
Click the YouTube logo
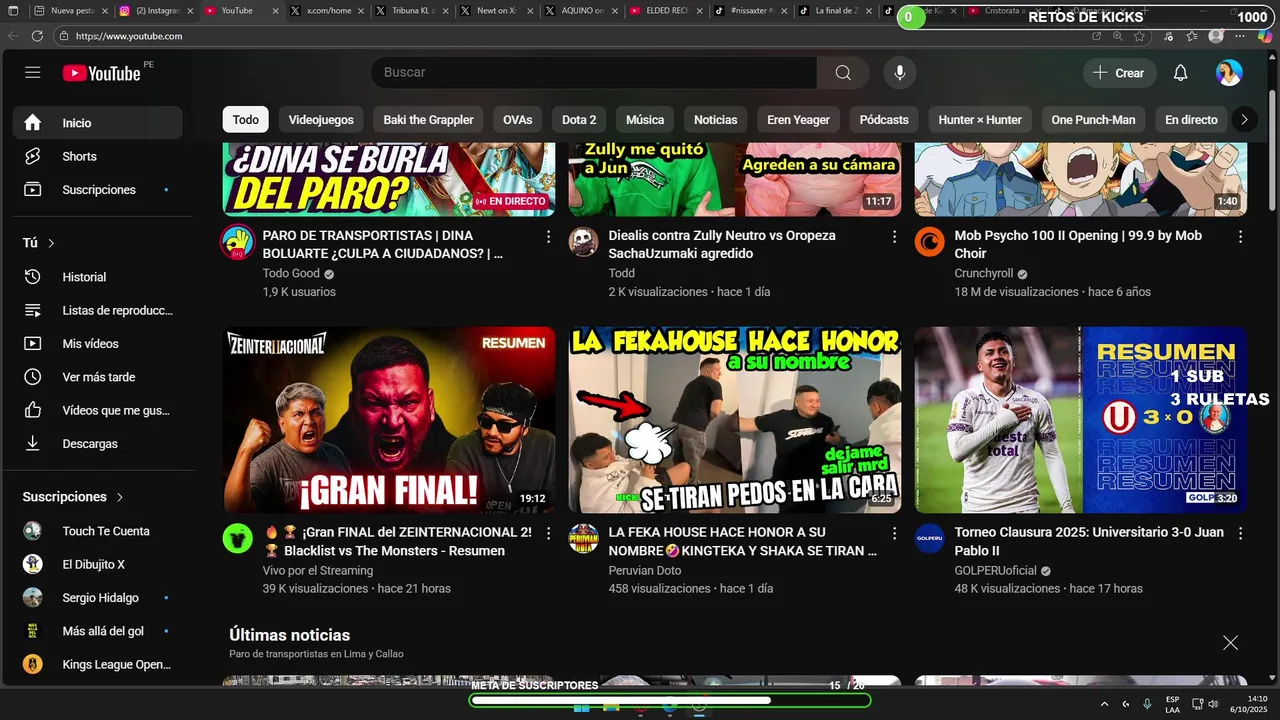pyautogui.click(x=102, y=73)
